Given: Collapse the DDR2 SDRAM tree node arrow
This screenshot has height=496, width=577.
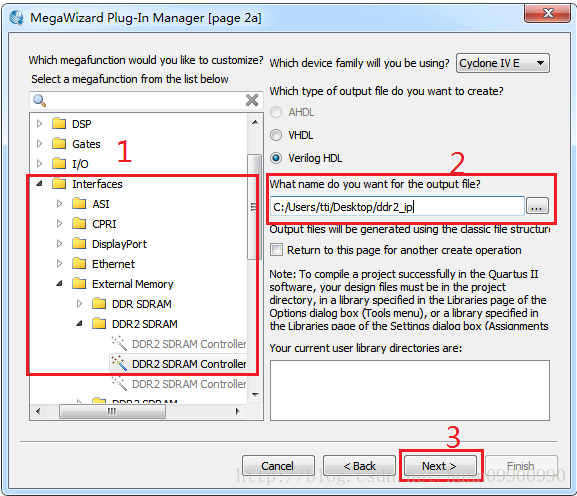Looking at the screenshot, I should tap(79, 323).
